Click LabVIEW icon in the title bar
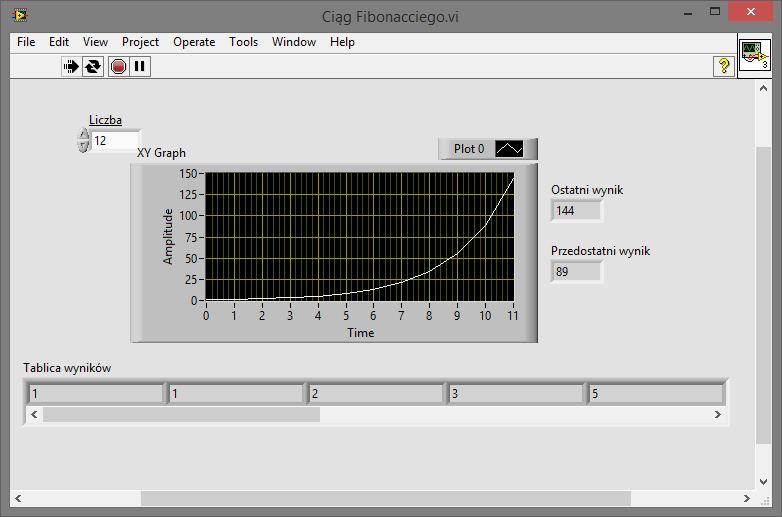Viewport: 782px width, 517px height. coord(18,15)
